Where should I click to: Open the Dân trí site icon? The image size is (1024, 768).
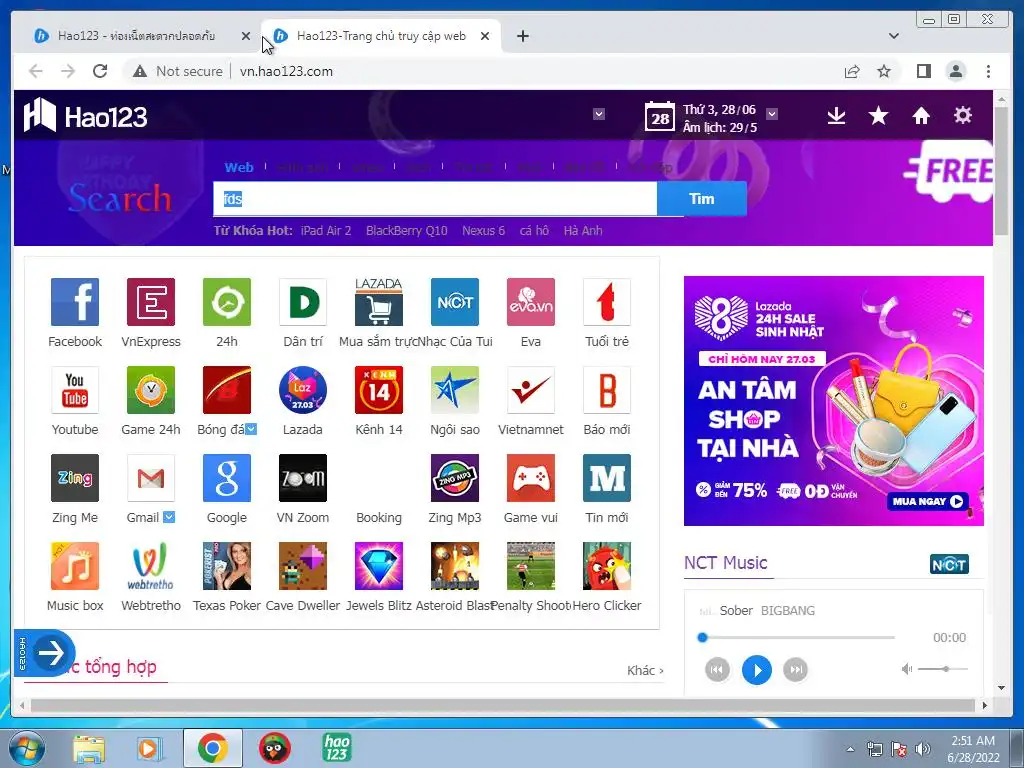(x=303, y=302)
